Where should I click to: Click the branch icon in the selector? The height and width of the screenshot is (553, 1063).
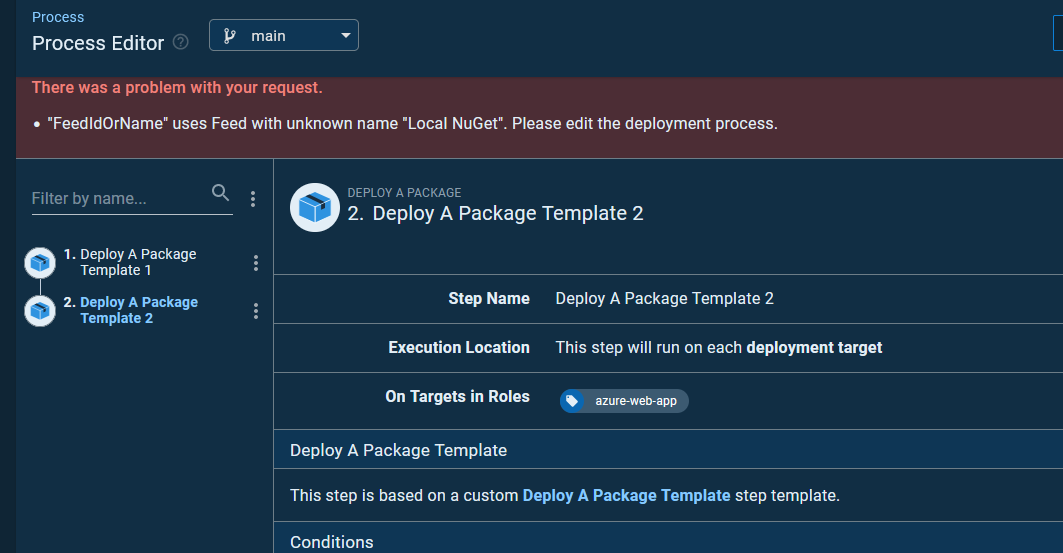pyautogui.click(x=230, y=36)
